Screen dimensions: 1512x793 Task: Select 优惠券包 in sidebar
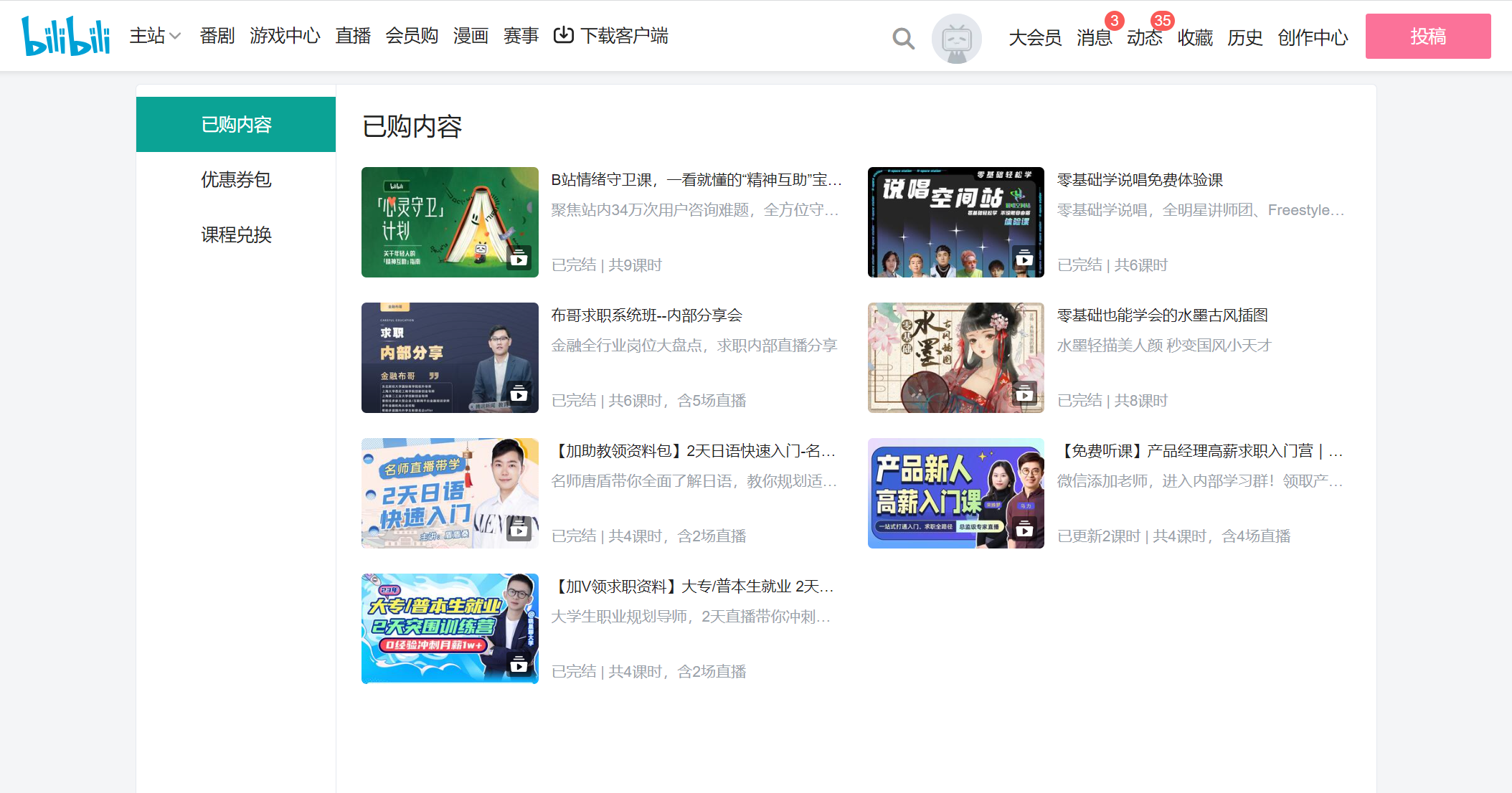[236, 179]
